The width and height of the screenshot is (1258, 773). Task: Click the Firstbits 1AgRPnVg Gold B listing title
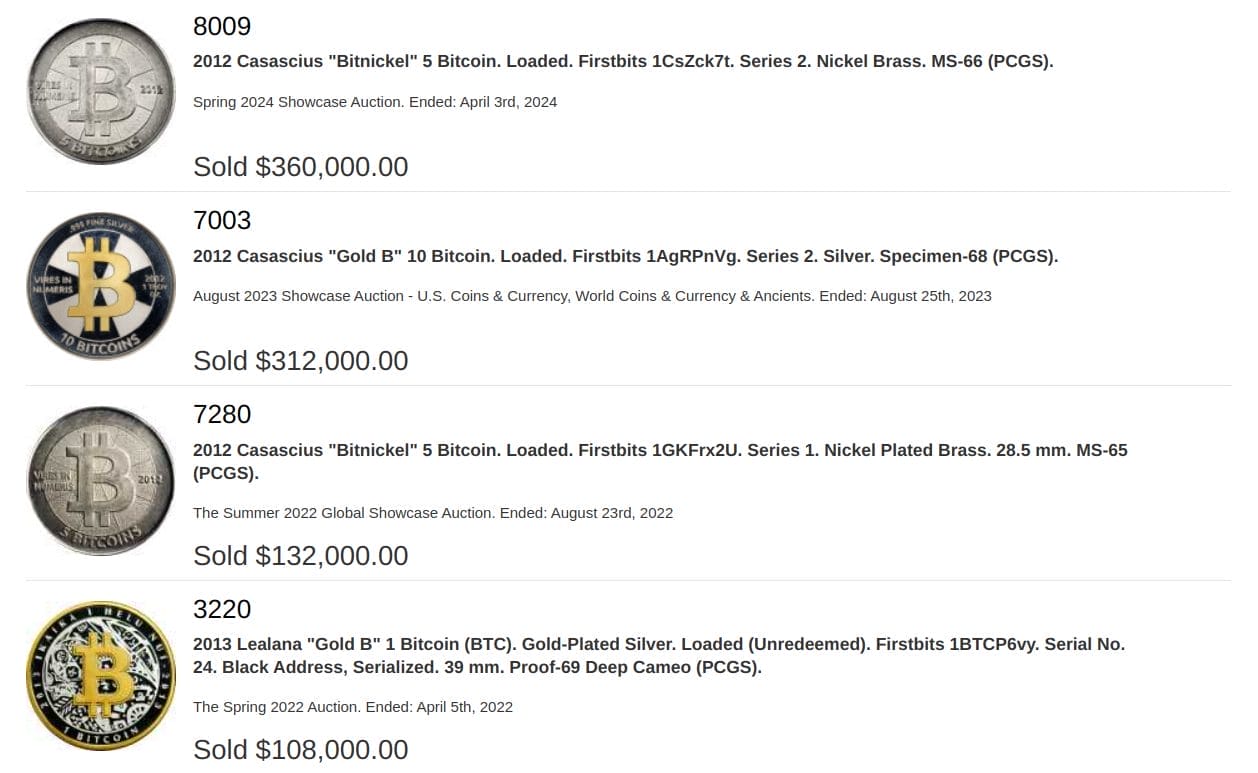click(x=625, y=256)
